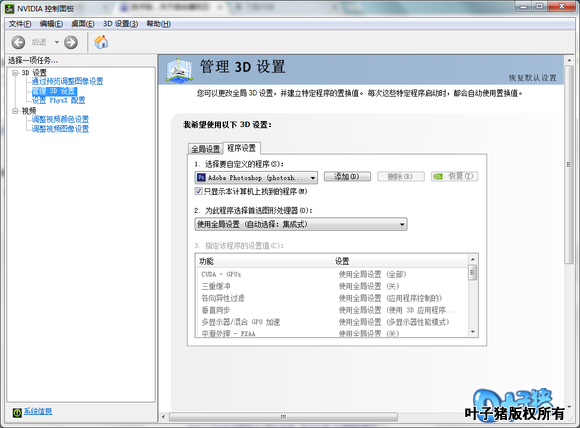Viewport: 580px width, 428px height.
Task: Click the NVIDIA icon on 恢复 button
Action: click(x=438, y=176)
